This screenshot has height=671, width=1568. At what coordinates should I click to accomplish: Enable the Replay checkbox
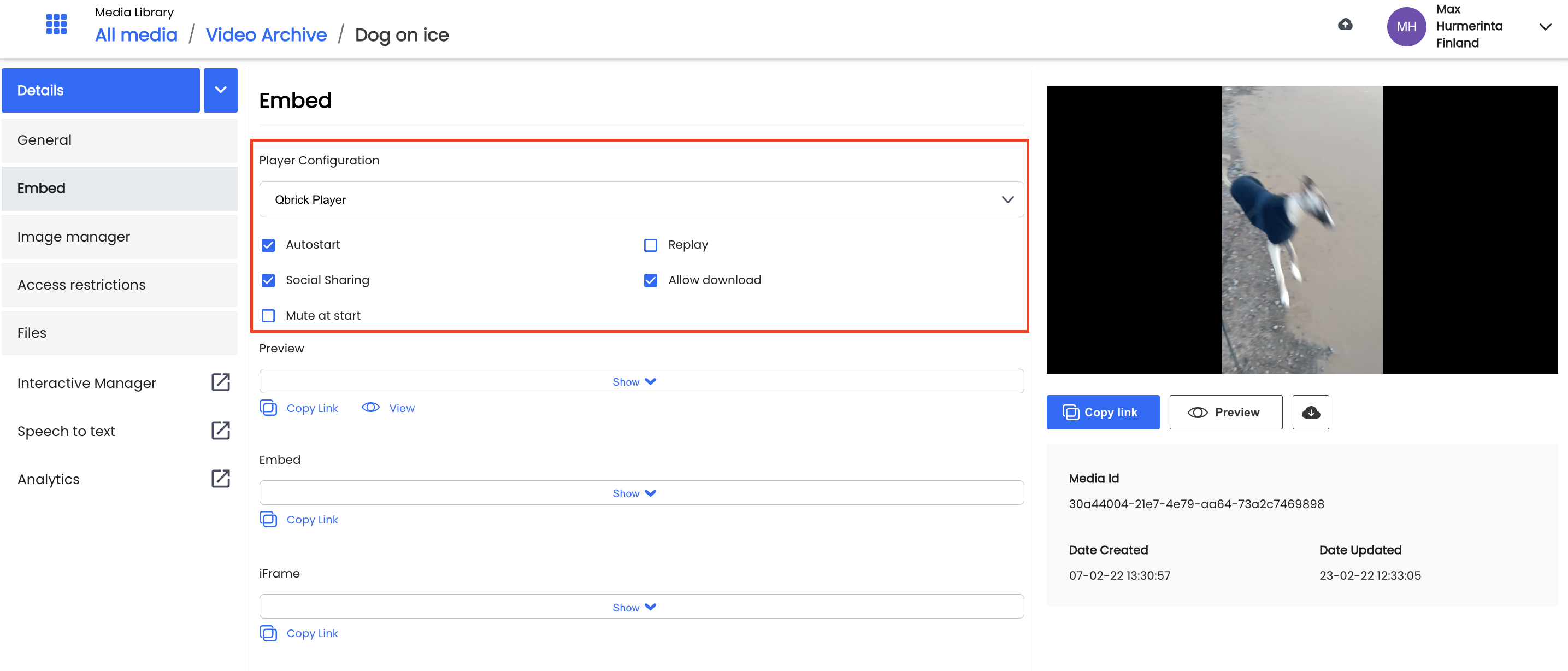click(650, 245)
